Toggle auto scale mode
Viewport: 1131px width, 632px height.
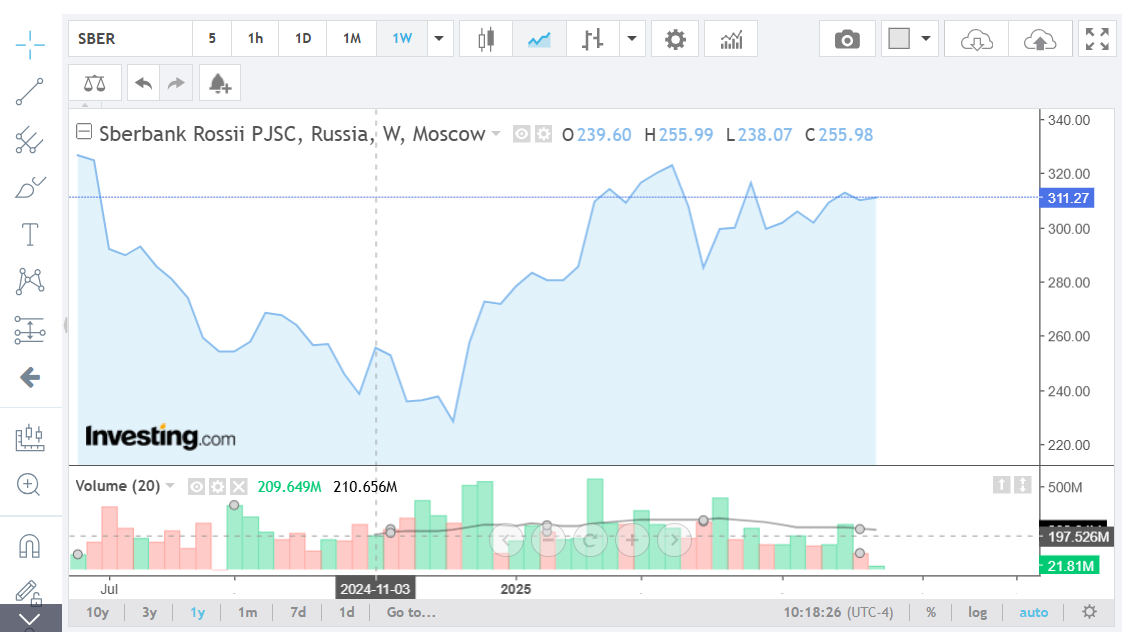tap(1034, 612)
